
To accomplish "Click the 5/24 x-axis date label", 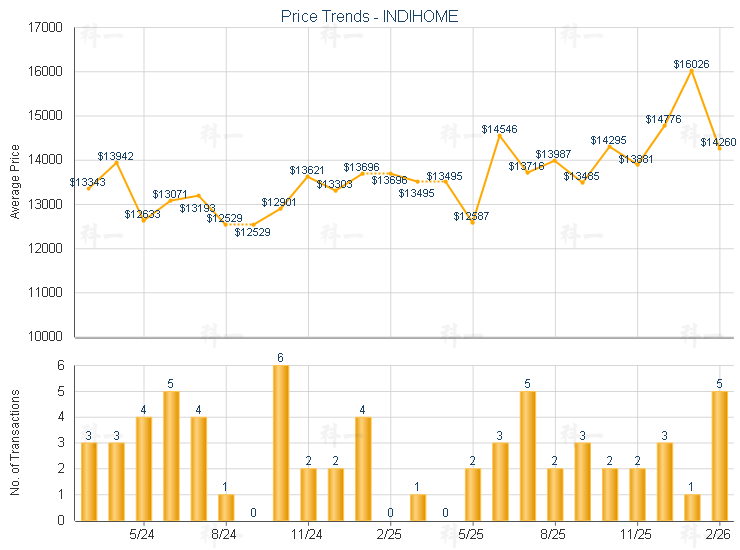I will point(143,535).
